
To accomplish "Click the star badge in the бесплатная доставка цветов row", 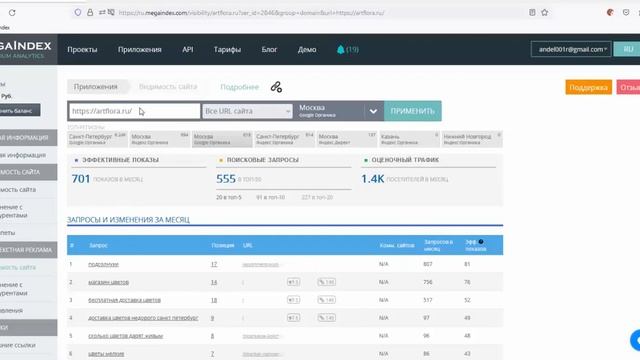I will click(293, 300).
